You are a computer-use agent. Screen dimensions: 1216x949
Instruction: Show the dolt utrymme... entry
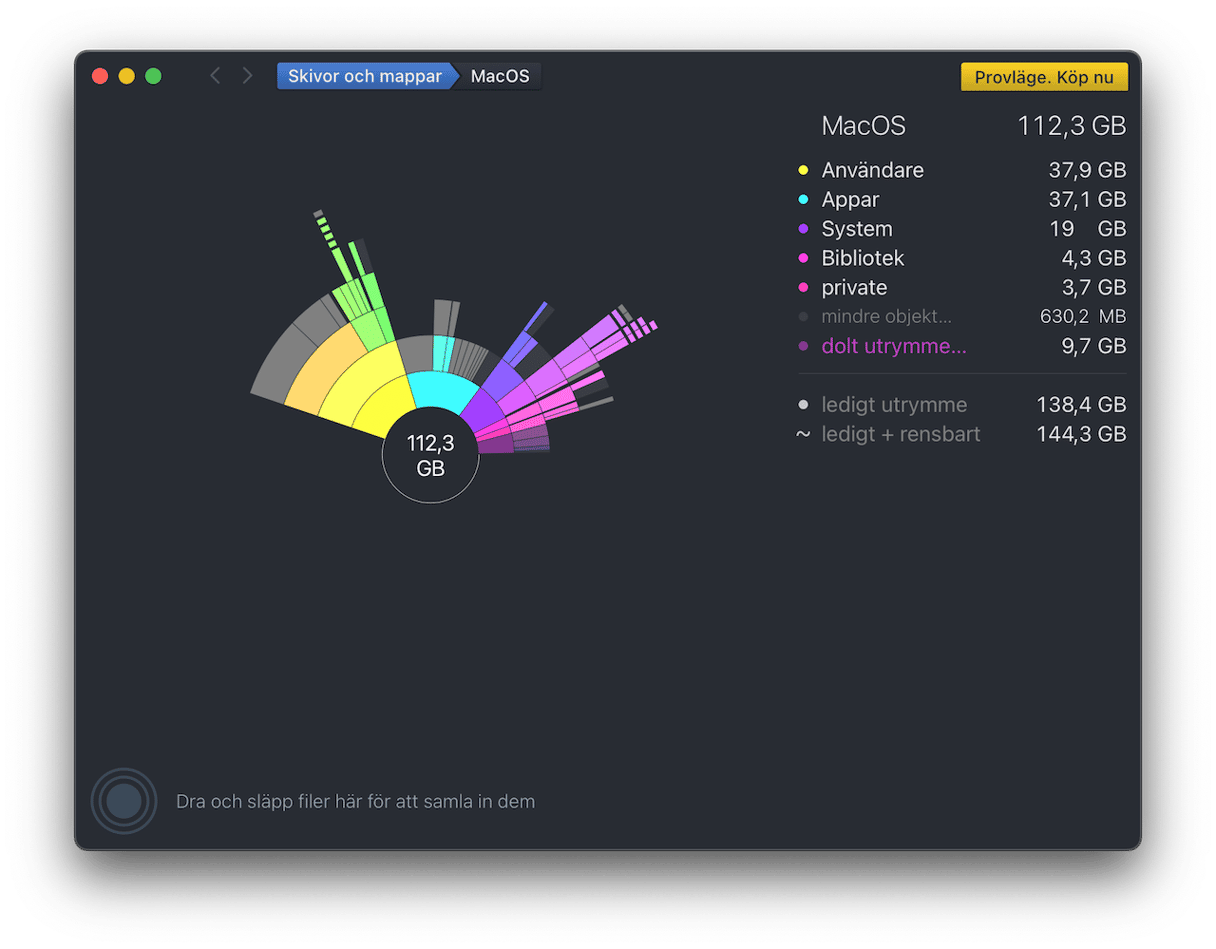click(x=961, y=346)
